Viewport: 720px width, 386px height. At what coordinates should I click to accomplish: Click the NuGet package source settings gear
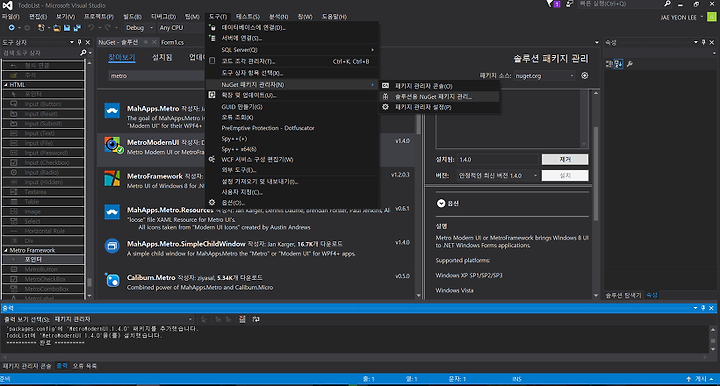(585, 76)
